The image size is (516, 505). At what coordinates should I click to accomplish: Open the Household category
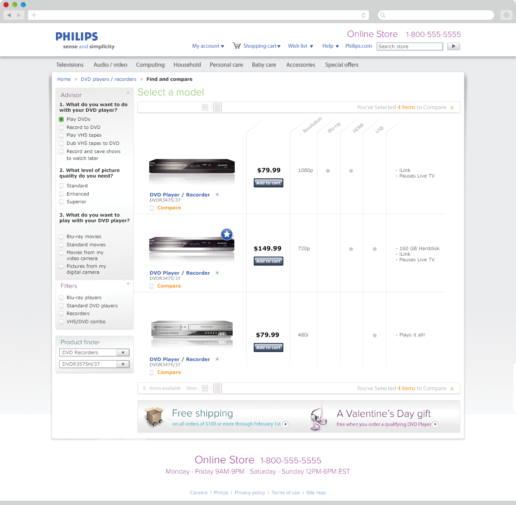click(x=187, y=65)
